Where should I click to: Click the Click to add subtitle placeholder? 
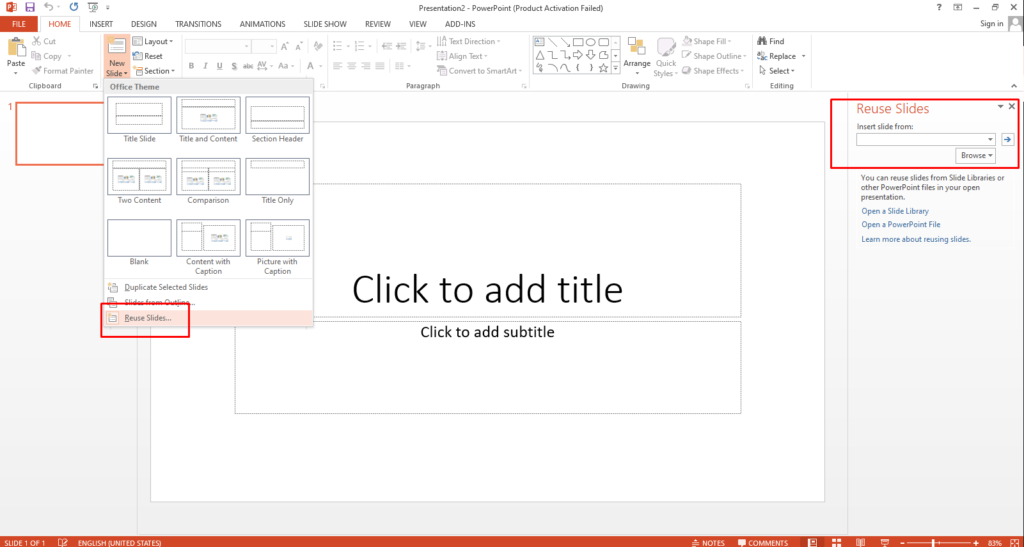(x=488, y=367)
